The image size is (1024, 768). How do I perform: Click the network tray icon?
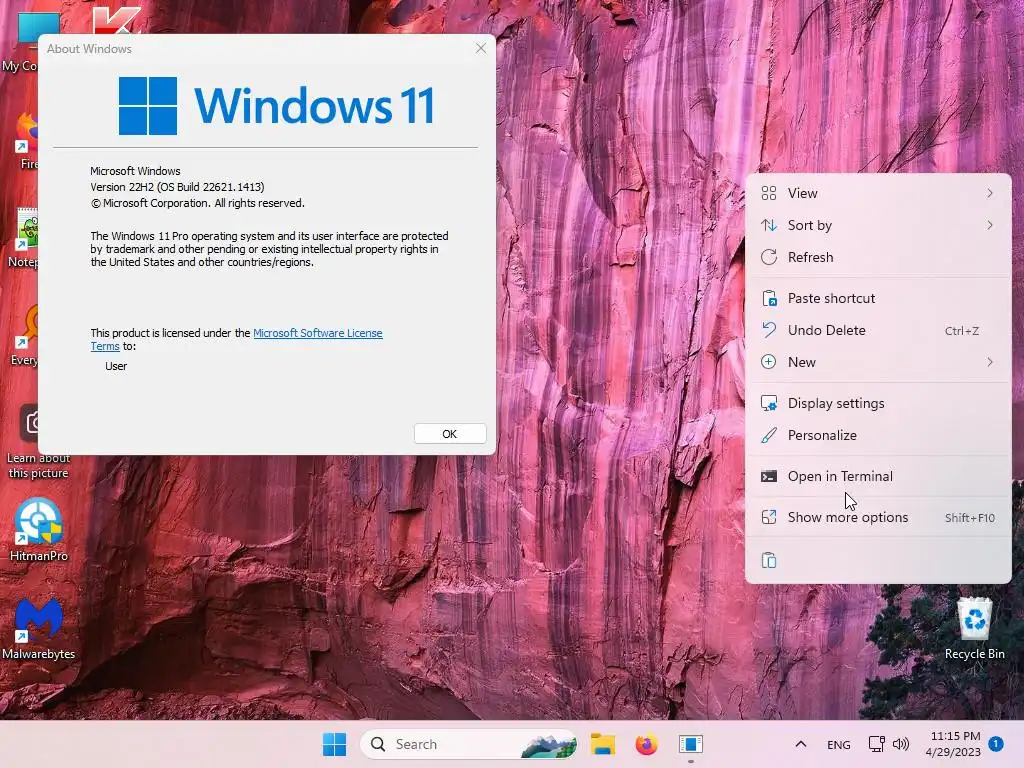tap(876, 744)
